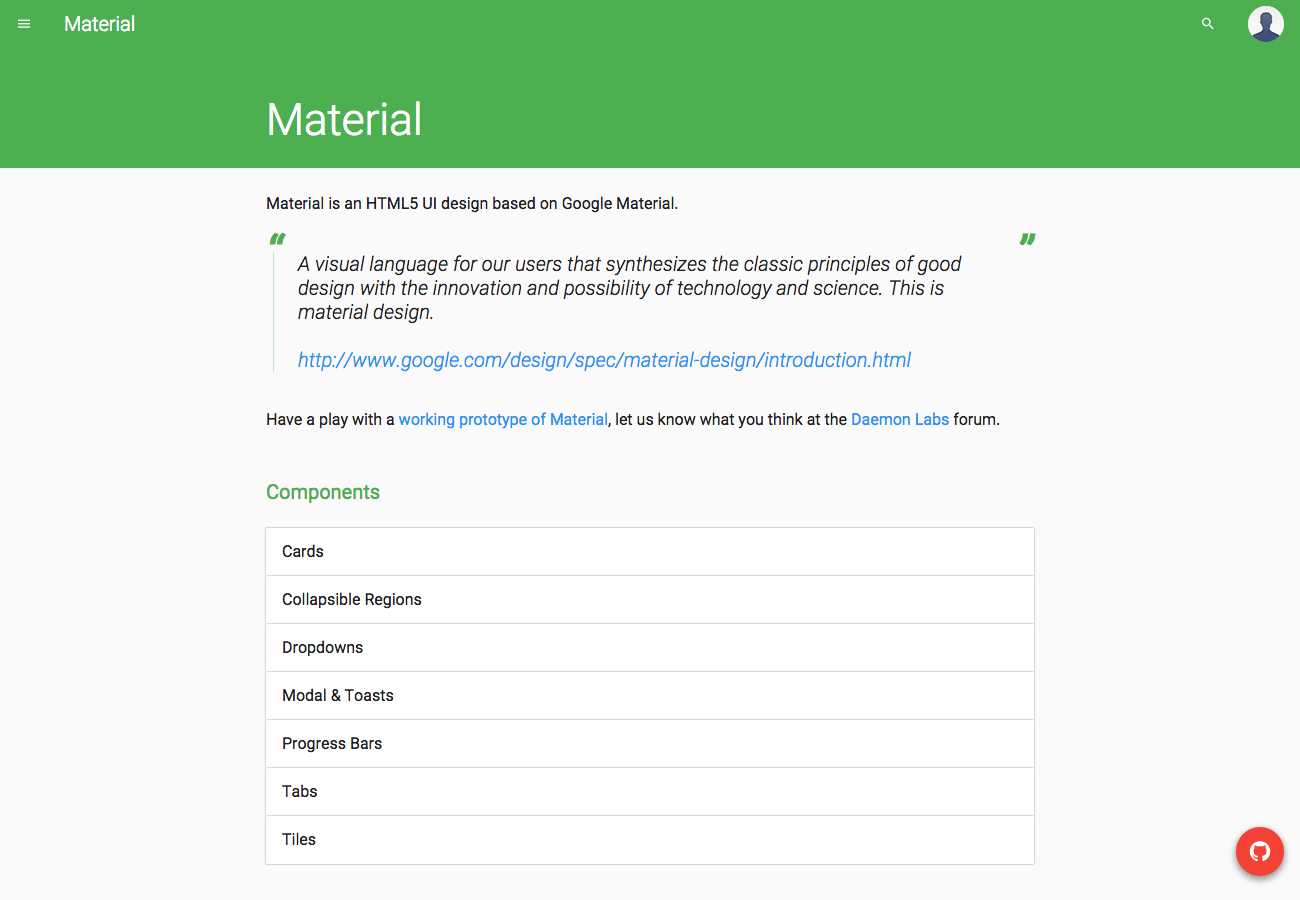Visit the Daemon Labs forum link
Screen dimensions: 1300x900
tap(899, 420)
